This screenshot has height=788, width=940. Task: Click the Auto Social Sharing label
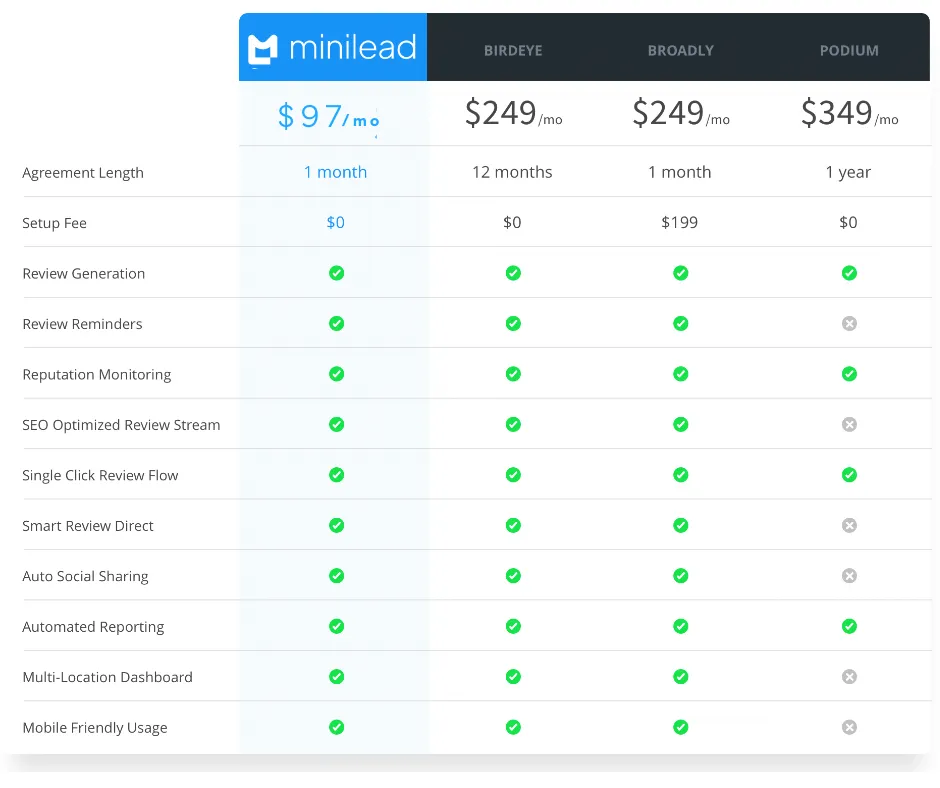(85, 576)
